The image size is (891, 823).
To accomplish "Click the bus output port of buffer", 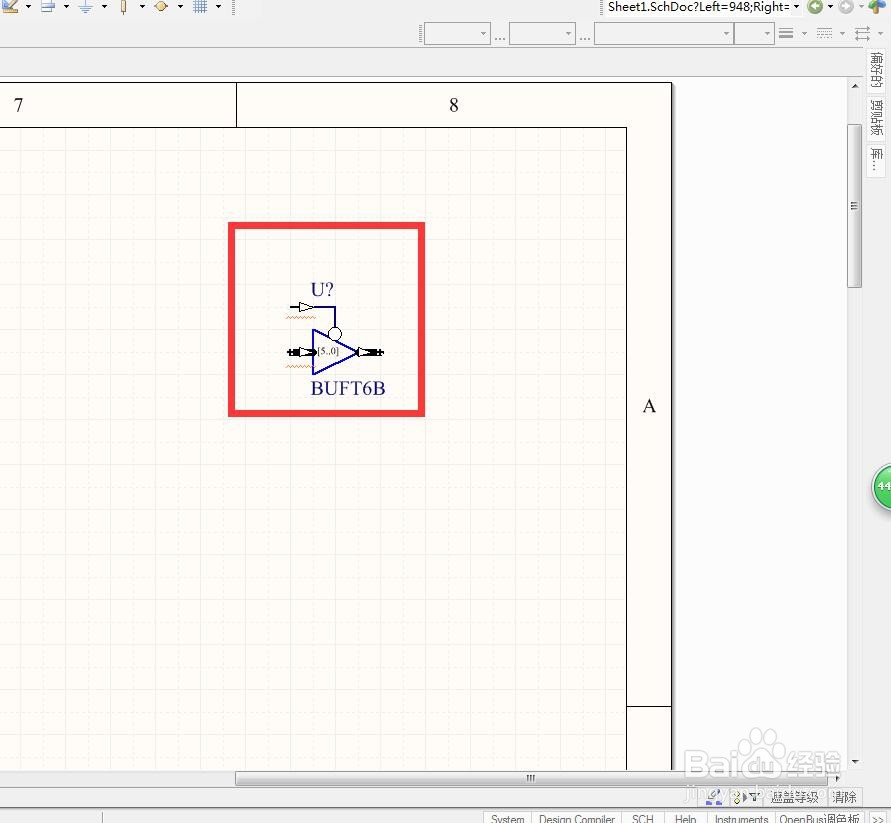I will click(370, 352).
